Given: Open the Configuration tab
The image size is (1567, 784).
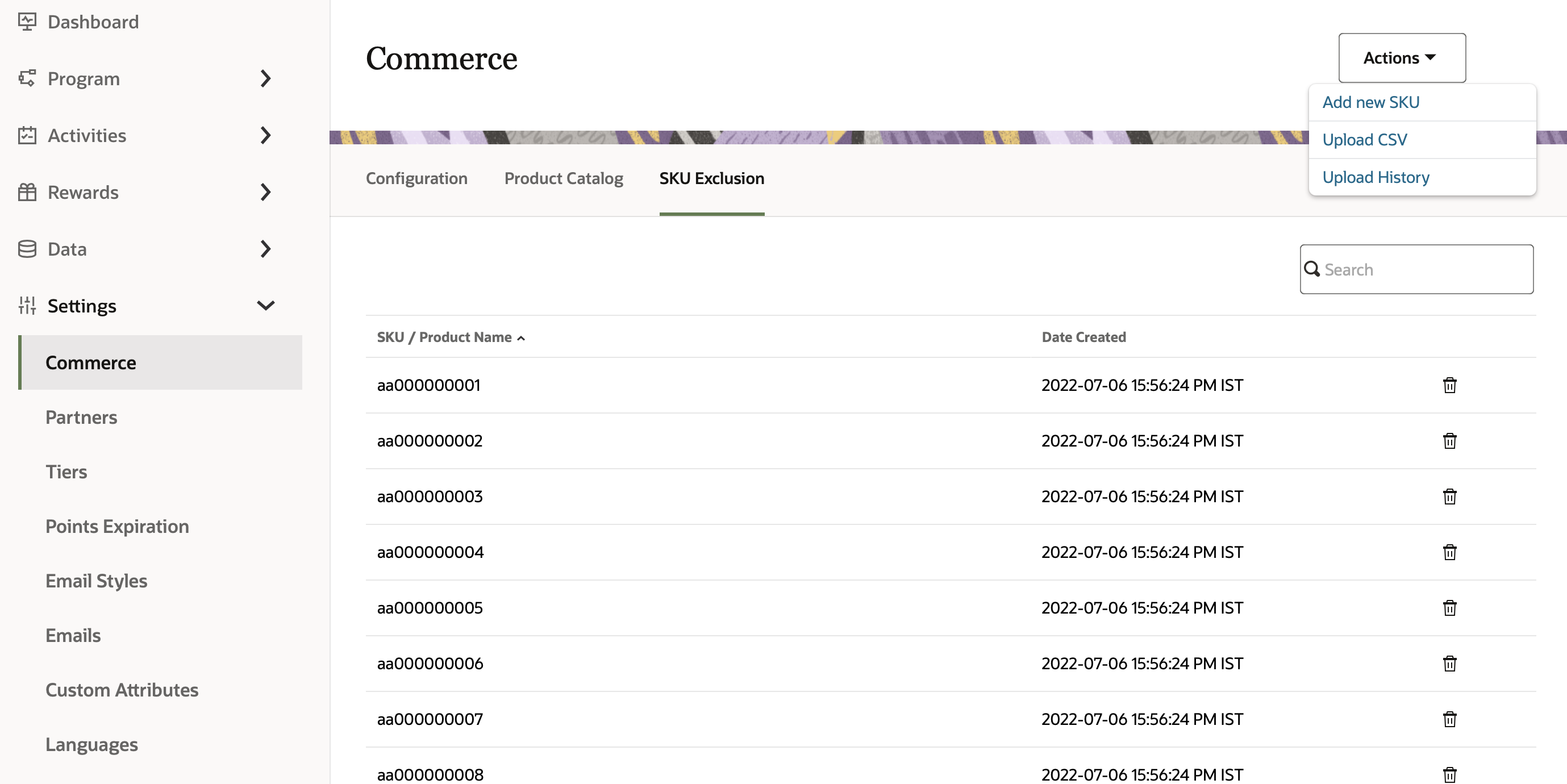Looking at the screenshot, I should [x=416, y=178].
